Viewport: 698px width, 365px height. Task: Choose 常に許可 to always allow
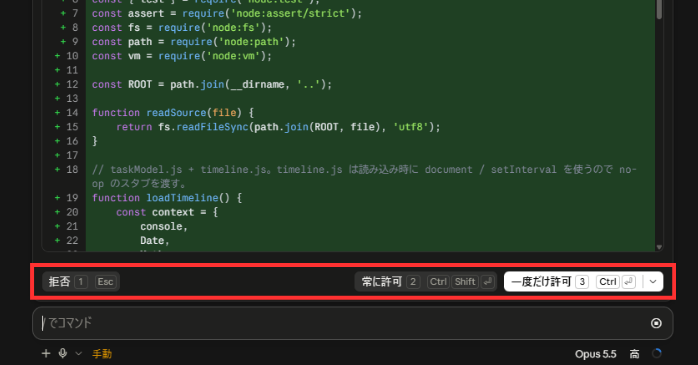tap(425, 282)
